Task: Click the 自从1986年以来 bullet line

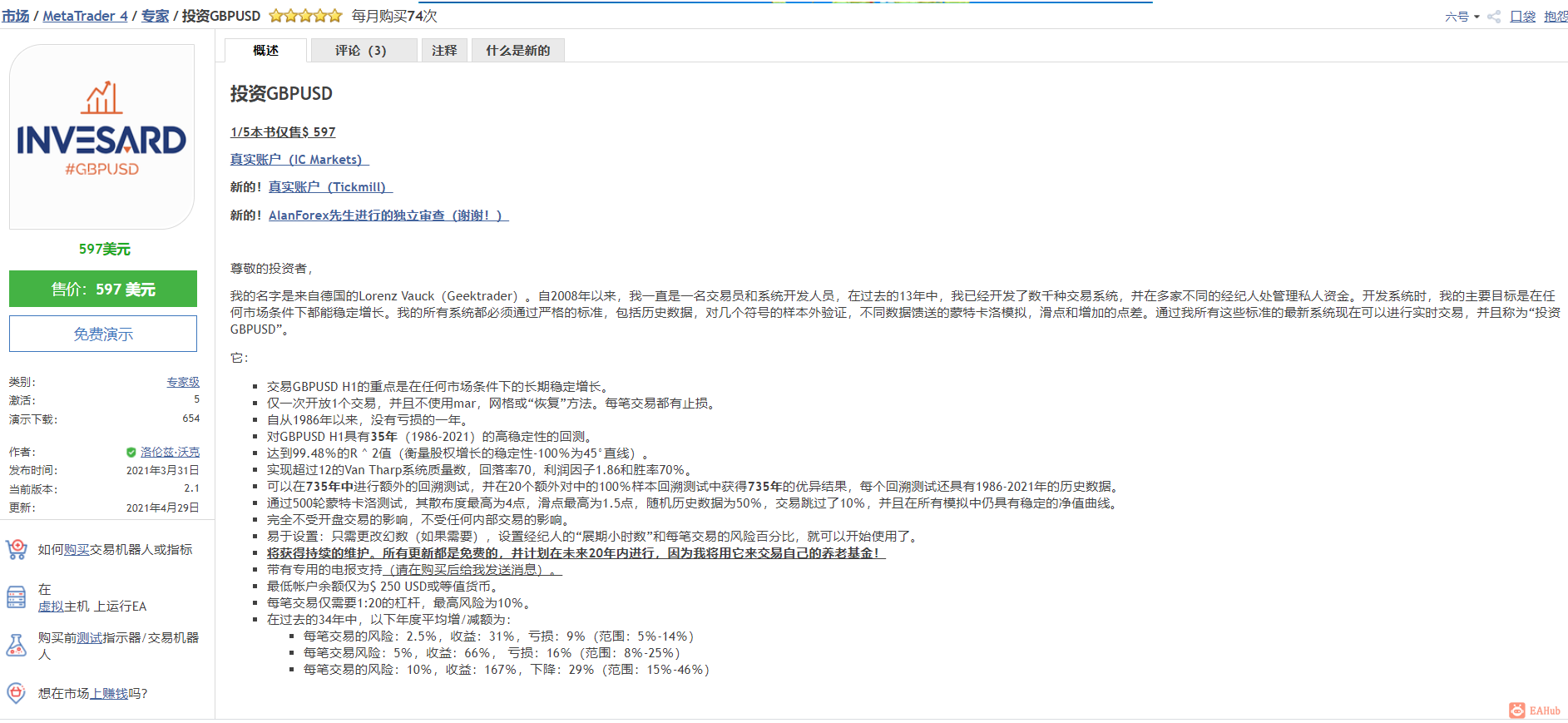Action: click(x=369, y=420)
